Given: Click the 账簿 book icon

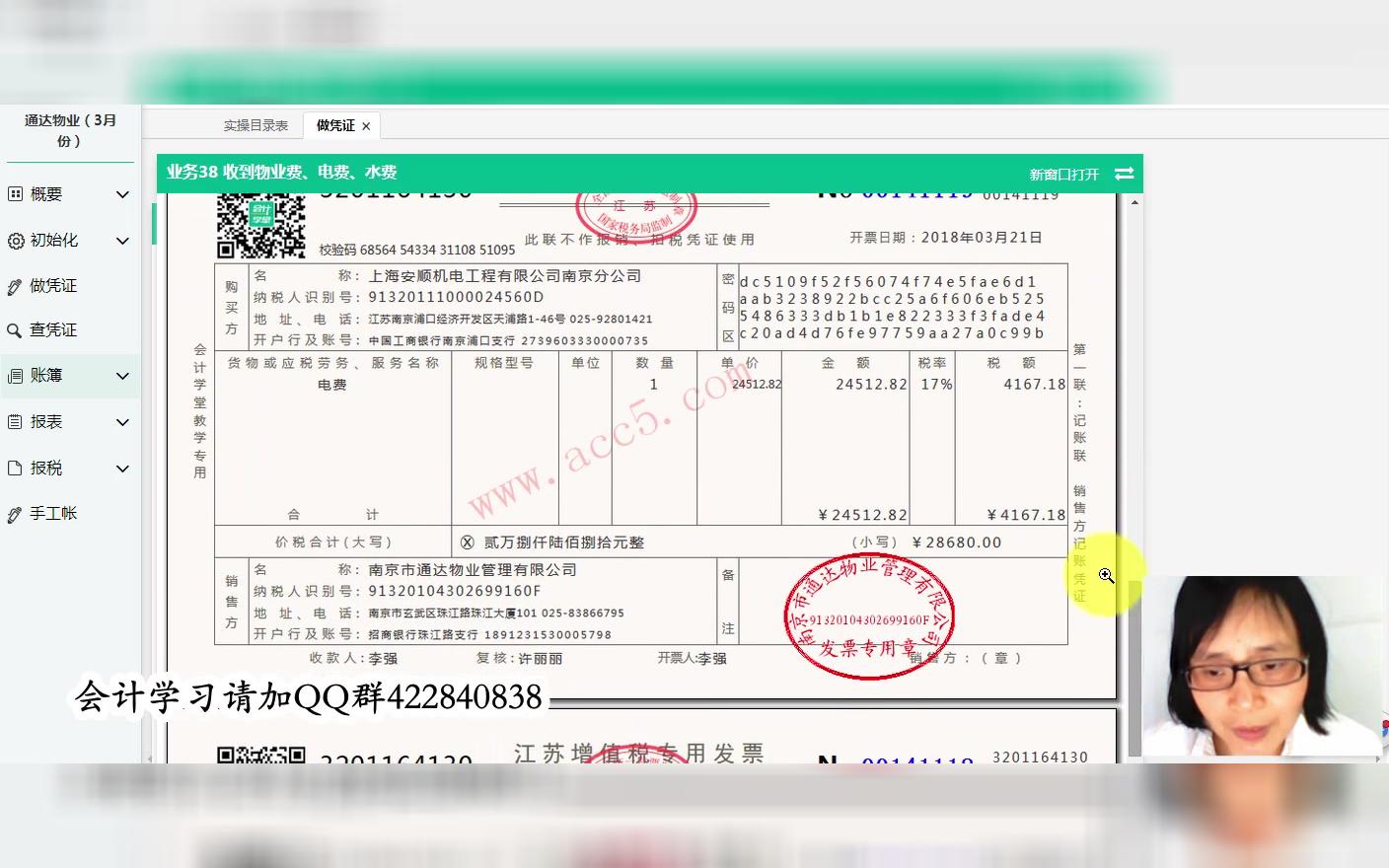Looking at the screenshot, I should pyautogui.click(x=15, y=376).
